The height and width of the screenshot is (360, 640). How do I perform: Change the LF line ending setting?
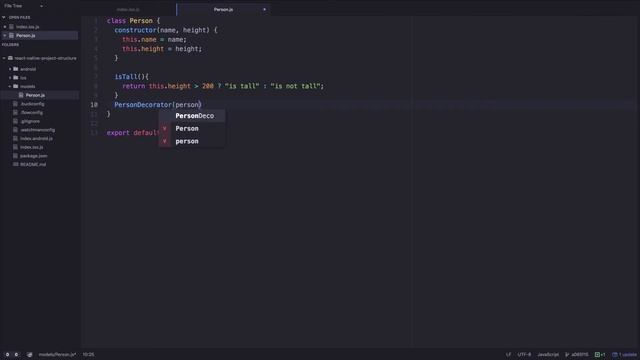(508, 355)
